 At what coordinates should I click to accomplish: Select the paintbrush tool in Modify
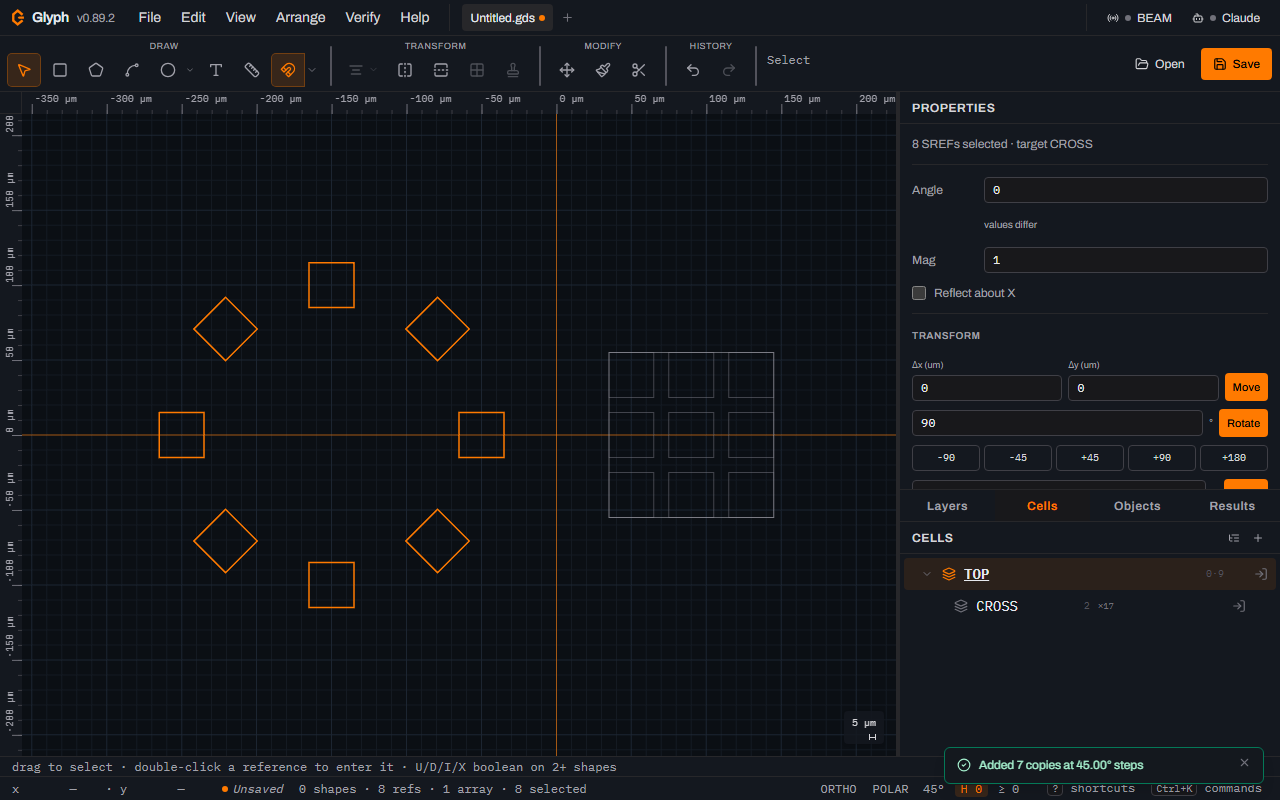(603, 70)
